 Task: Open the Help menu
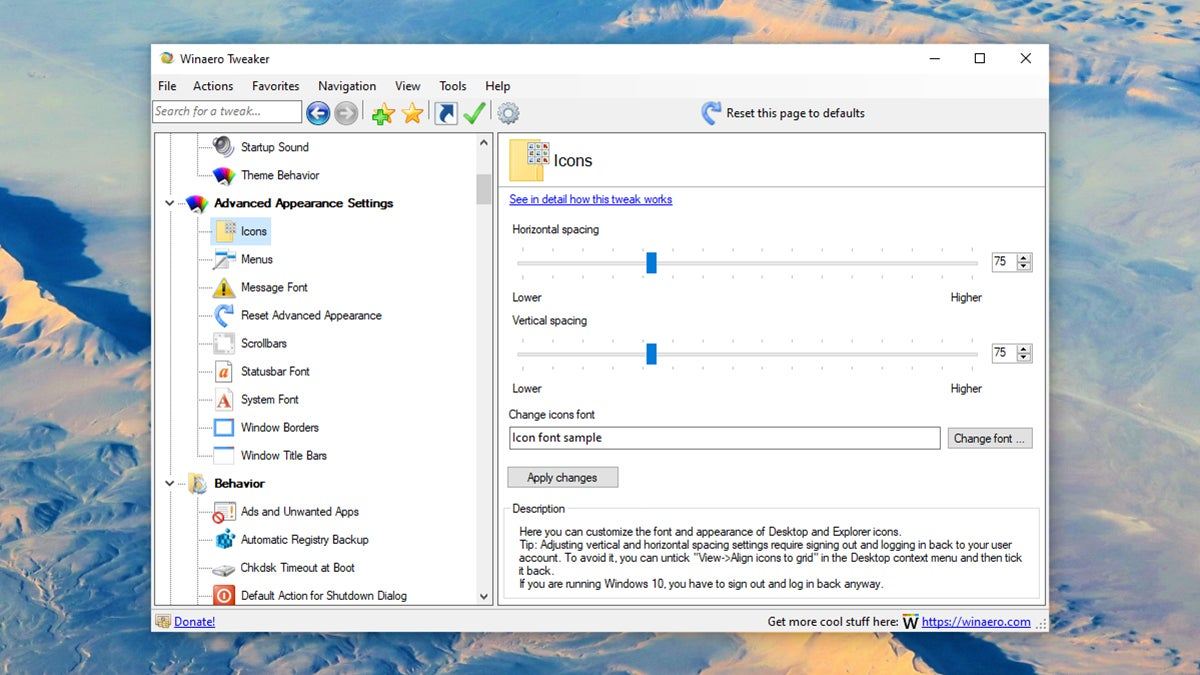[498, 86]
